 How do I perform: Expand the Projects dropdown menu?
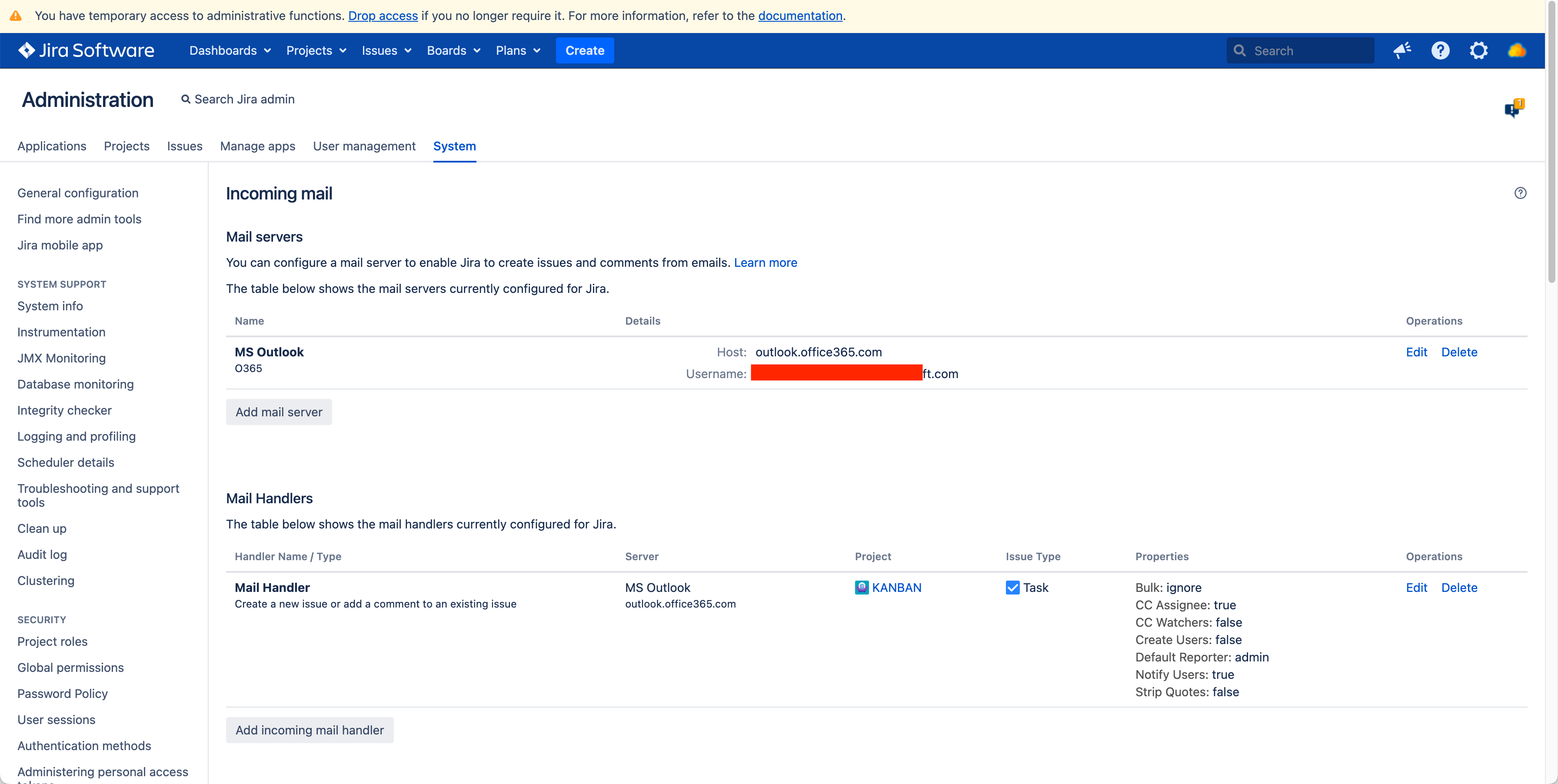click(x=316, y=50)
